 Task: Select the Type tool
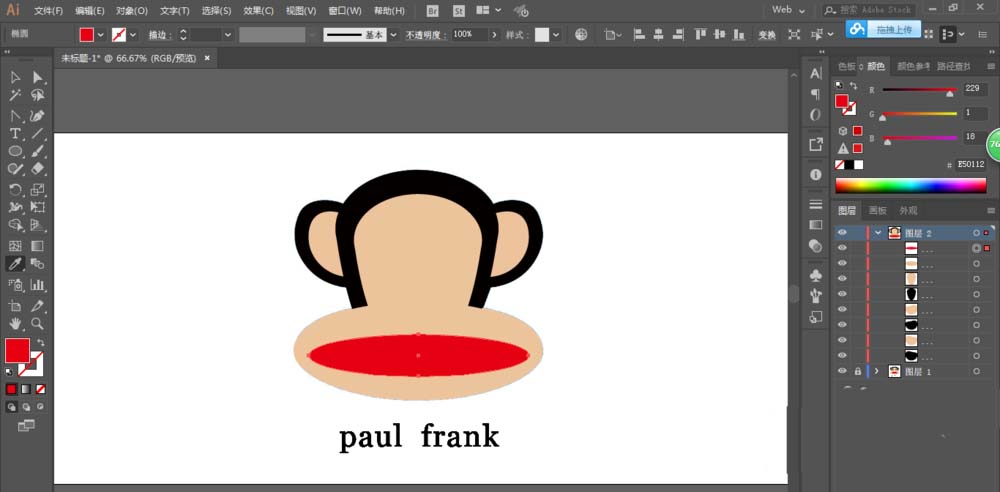pyautogui.click(x=15, y=133)
